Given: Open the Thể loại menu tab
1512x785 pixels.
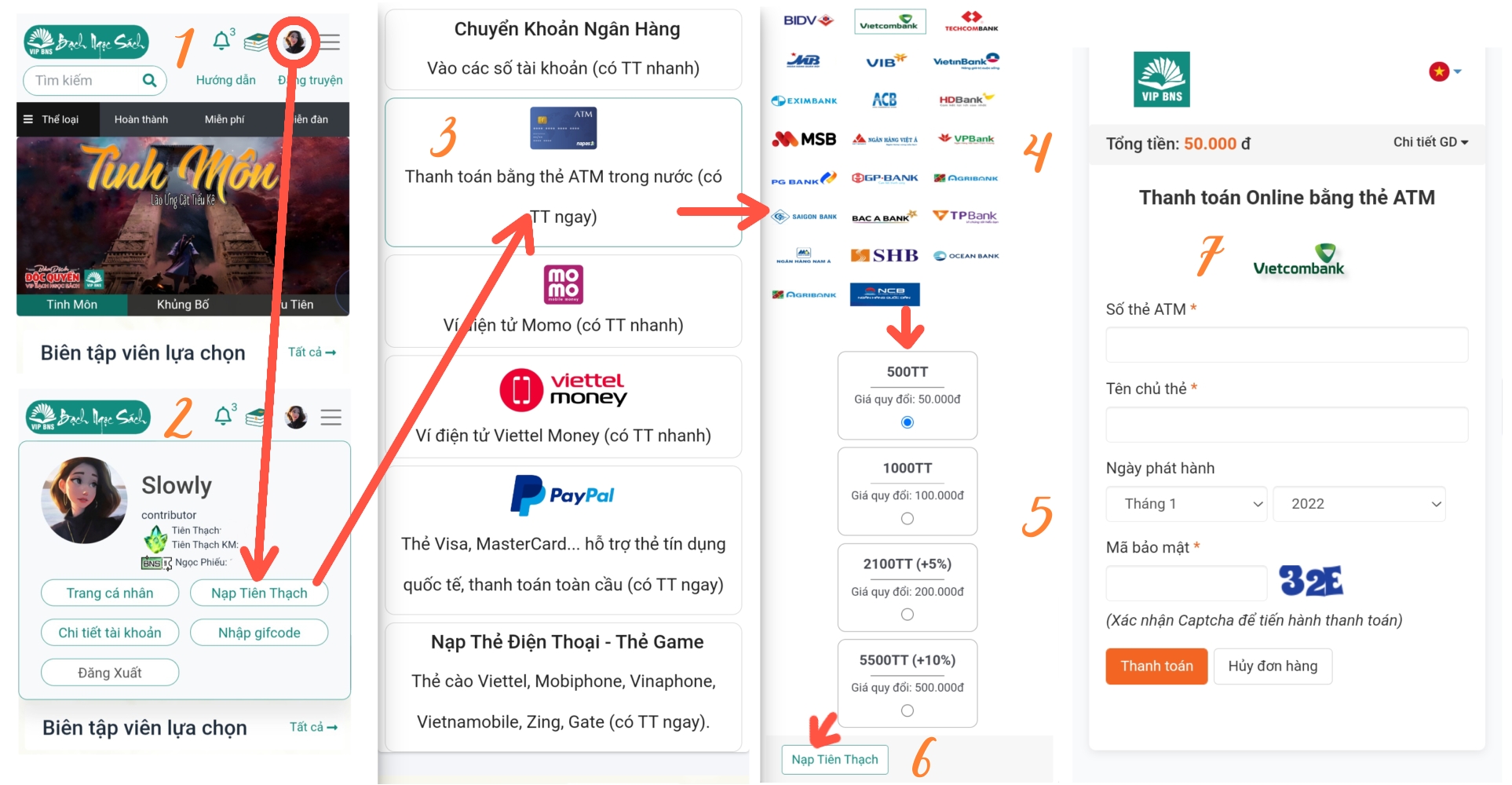Looking at the screenshot, I should click(x=52, y=119).
